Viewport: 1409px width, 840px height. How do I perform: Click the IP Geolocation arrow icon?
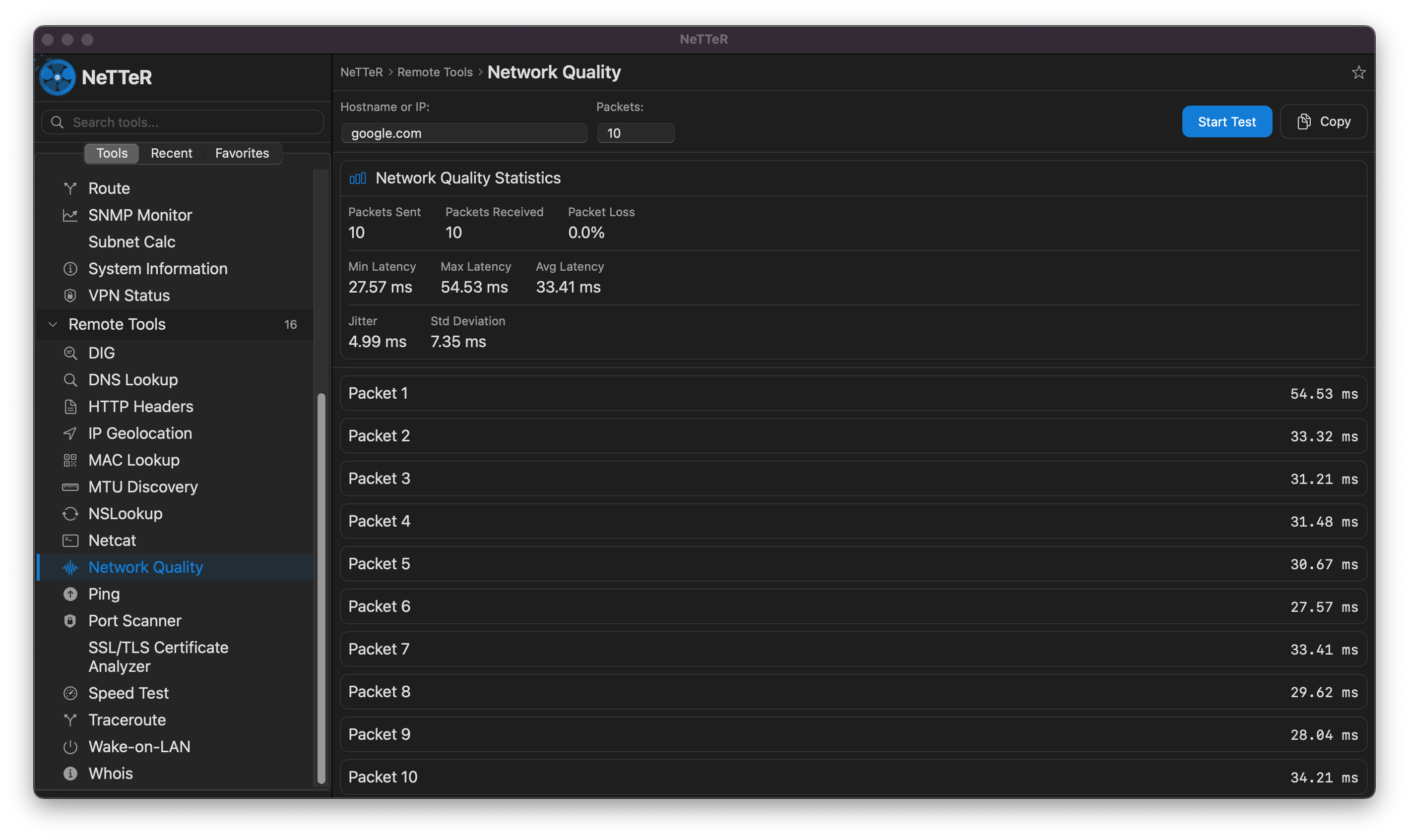(x=70, y=433)
